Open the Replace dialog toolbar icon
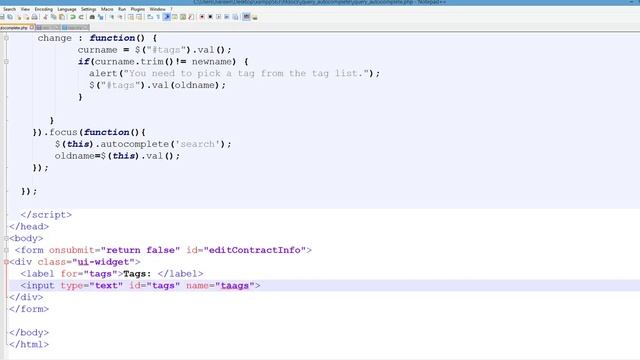Viewport: 640px width, 360px height. coord(100,17)
